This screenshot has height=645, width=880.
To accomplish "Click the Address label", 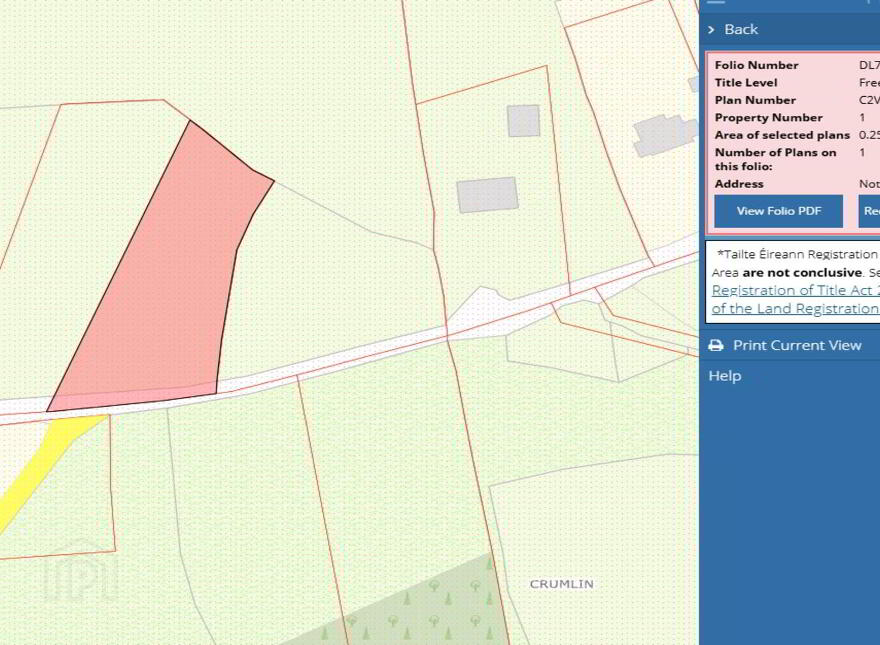I will click(739, 184).
